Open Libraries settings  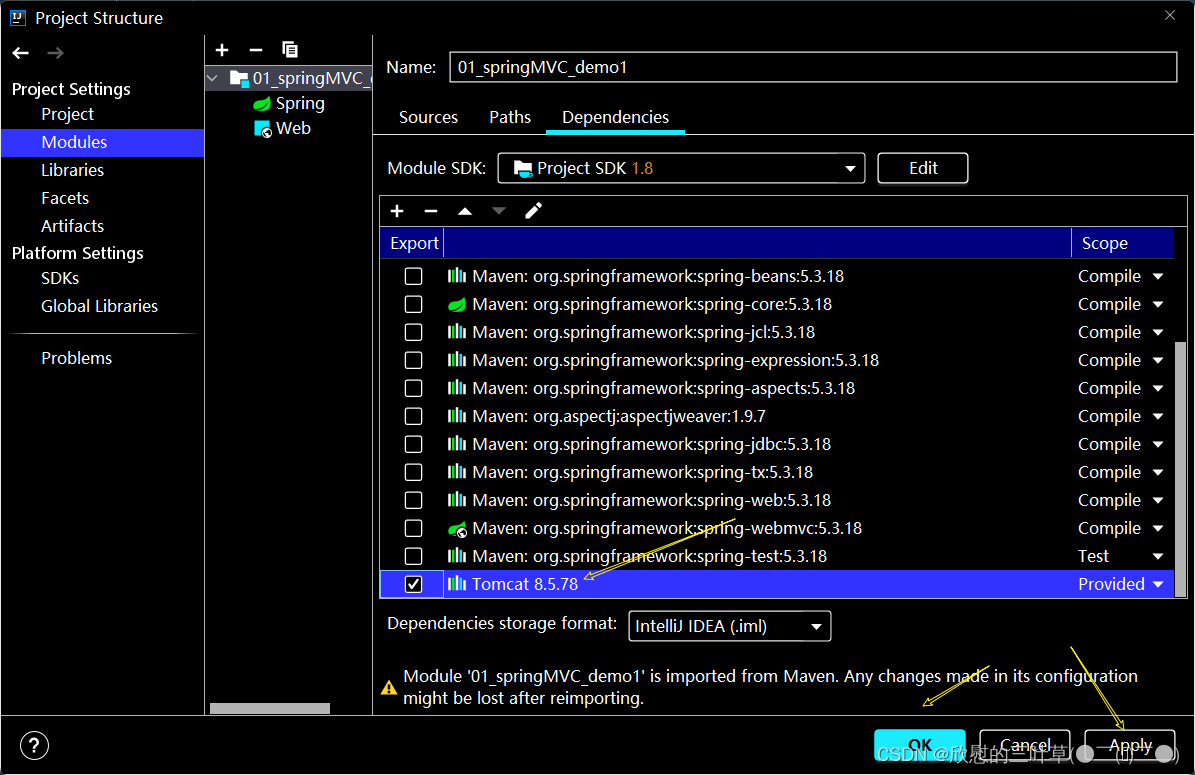72,170
